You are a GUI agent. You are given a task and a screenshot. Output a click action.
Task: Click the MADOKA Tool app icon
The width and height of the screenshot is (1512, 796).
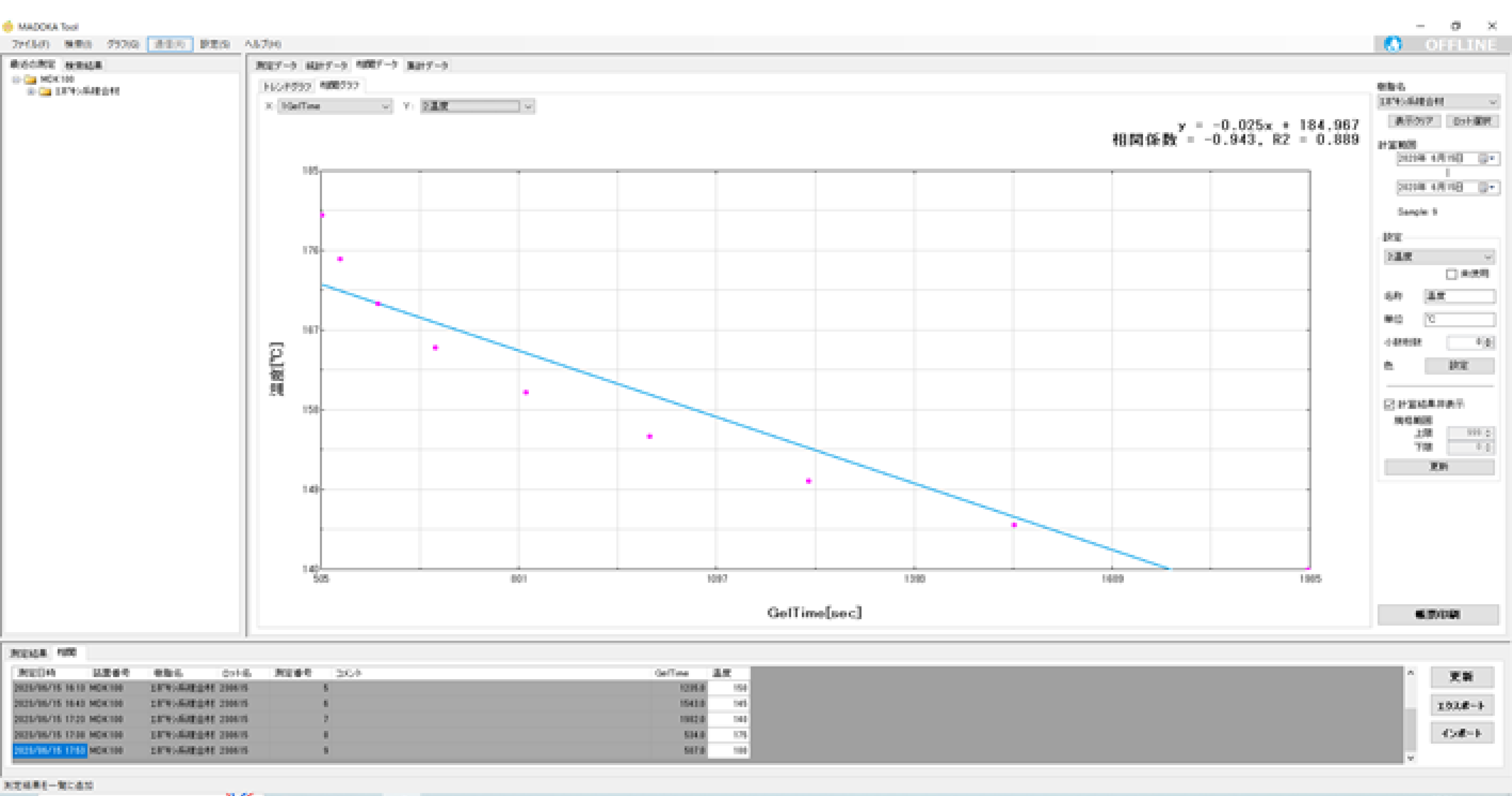pos(8,26)
